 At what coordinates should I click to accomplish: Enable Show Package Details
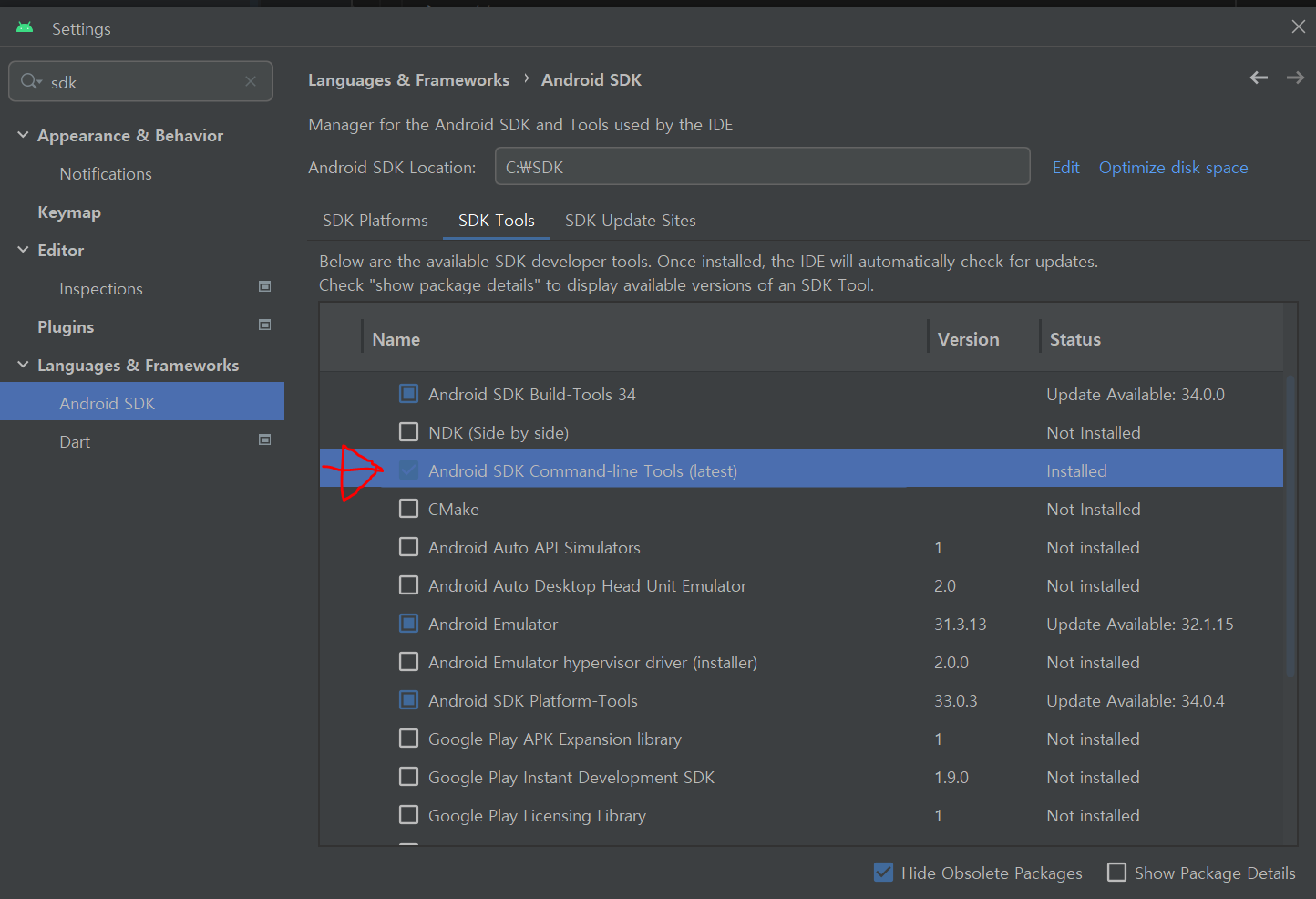tap(1116, 873)
